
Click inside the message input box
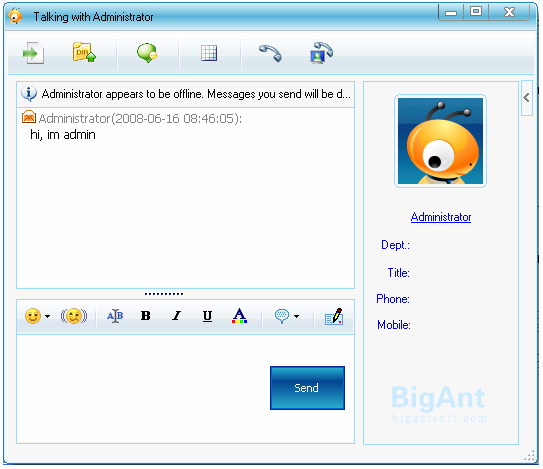(143, 389)
